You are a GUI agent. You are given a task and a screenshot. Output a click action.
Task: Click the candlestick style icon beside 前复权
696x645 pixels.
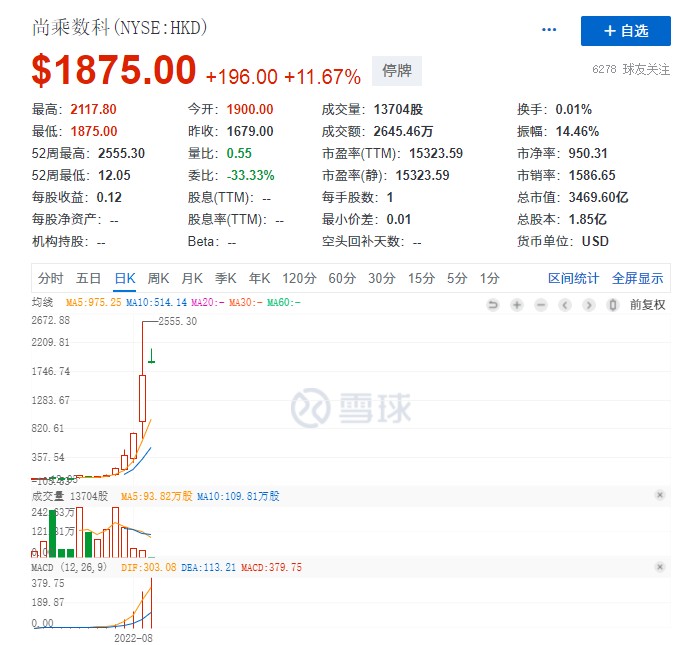pyautogui.click(x=614, y=305)
